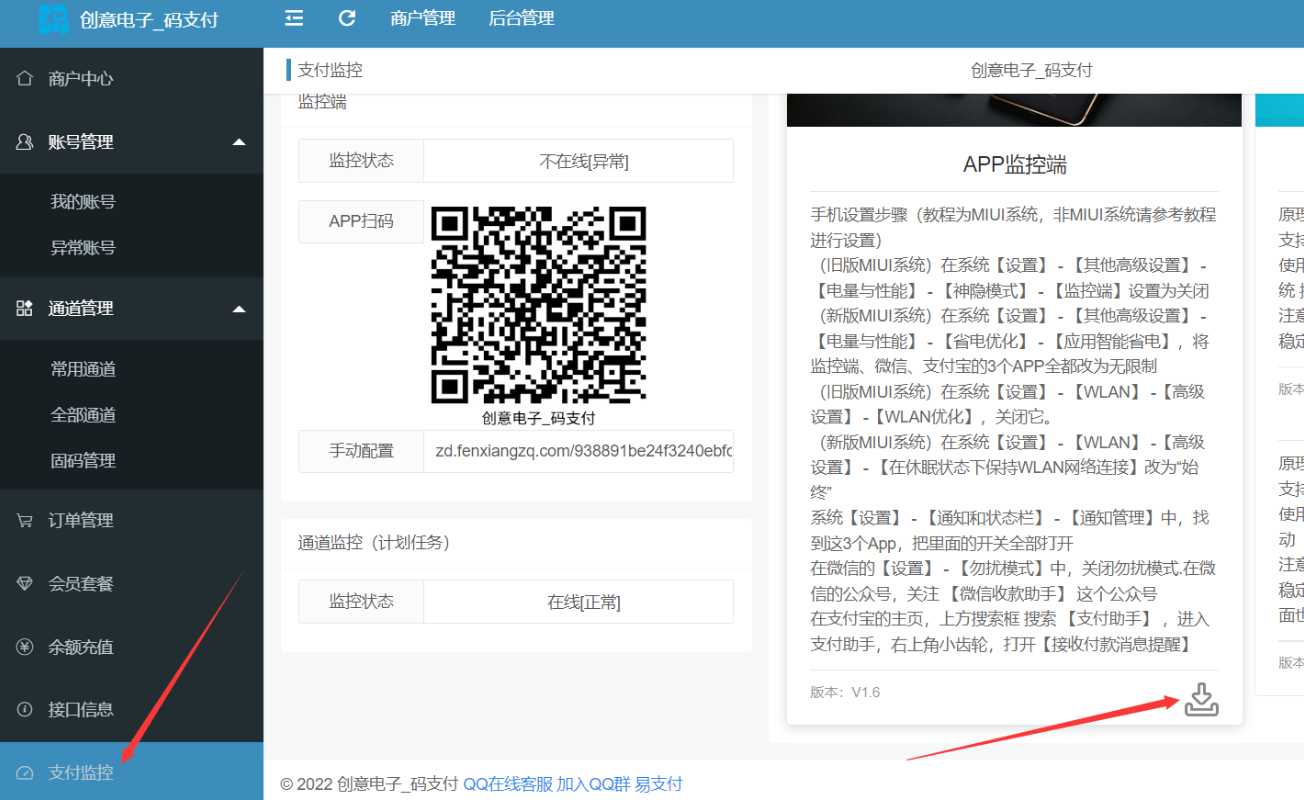The height and width of the screenshot is (800, 1304).
Task: Click the 不在线[异常] status value
Action: click(x=584, y=161)
